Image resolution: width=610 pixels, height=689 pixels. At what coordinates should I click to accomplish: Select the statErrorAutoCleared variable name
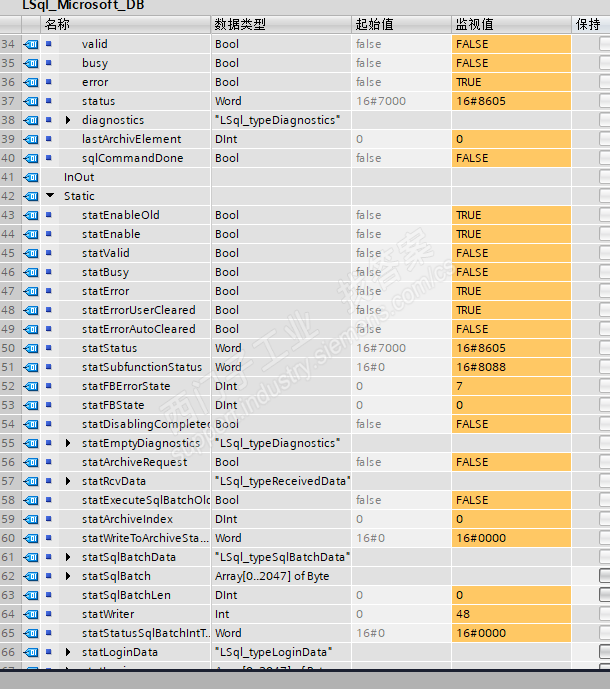click(138, 329)
